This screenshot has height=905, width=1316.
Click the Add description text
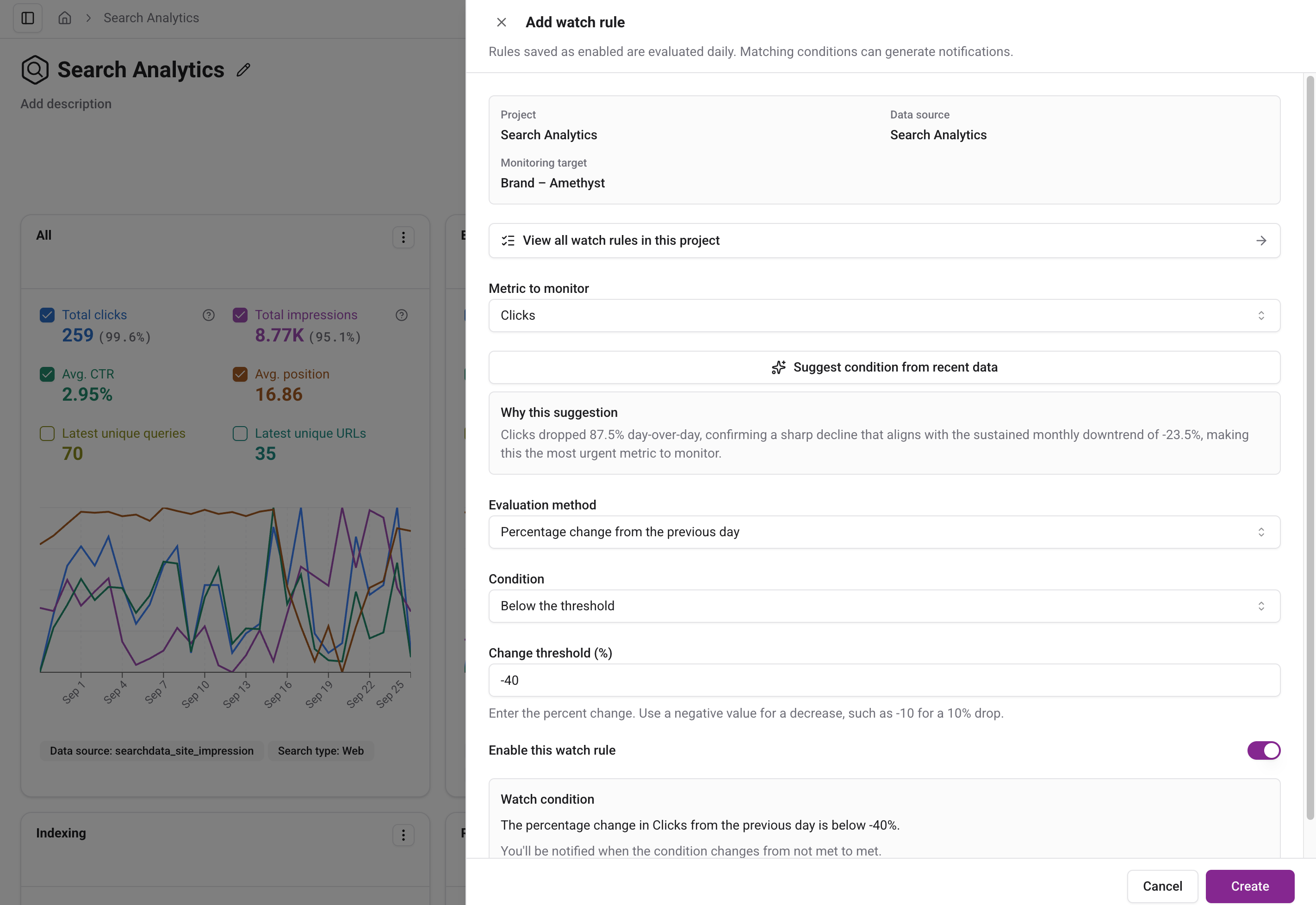coord(66,104)
